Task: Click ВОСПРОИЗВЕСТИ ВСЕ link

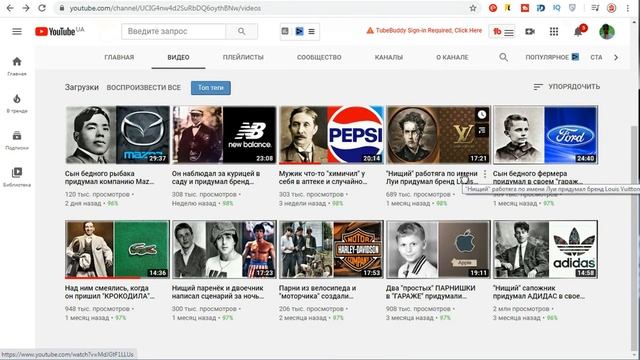Action: [x=144, y=87]
